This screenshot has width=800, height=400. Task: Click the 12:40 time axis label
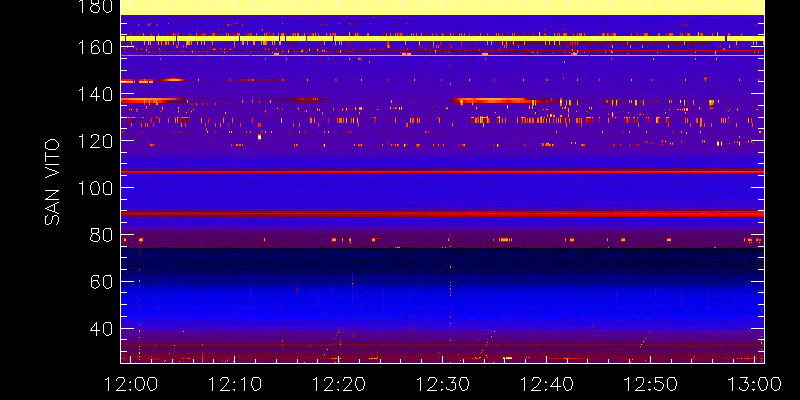(546, 384)
